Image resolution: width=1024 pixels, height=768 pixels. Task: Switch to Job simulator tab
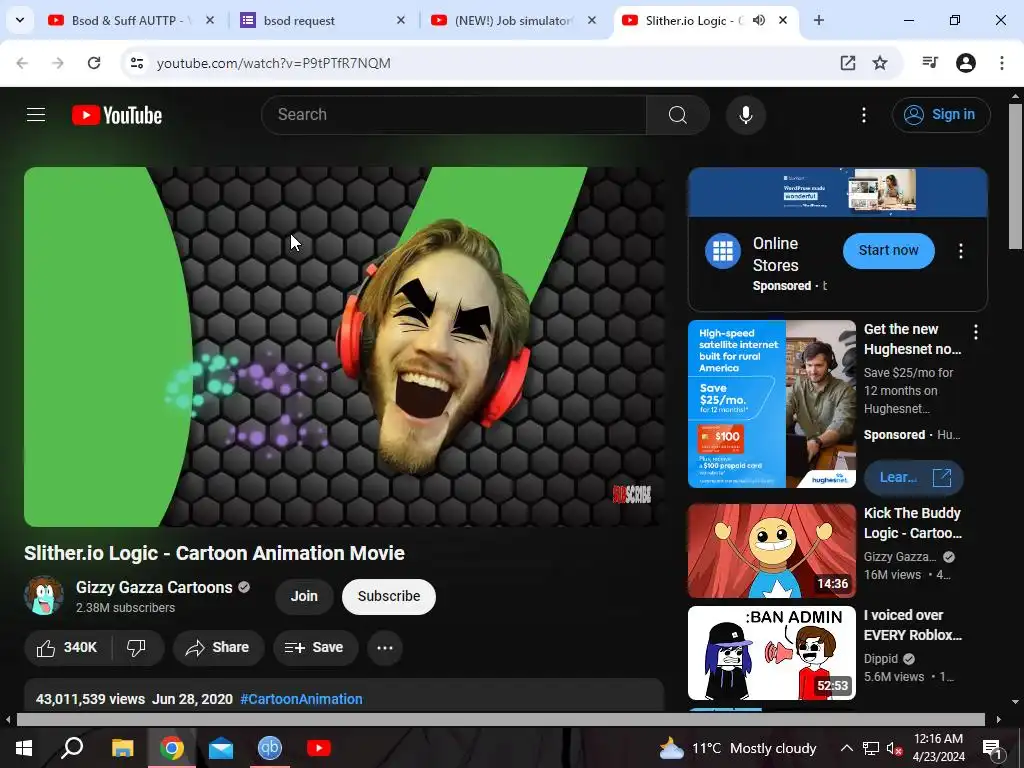pos(513,21)
